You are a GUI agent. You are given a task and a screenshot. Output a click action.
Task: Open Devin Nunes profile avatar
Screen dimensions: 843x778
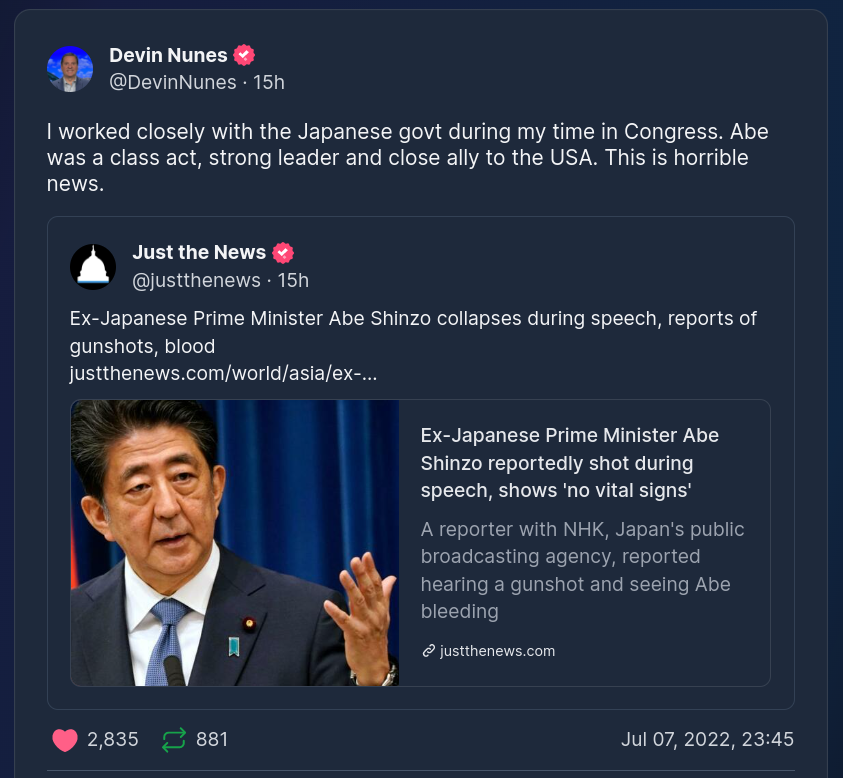[70, 69]
